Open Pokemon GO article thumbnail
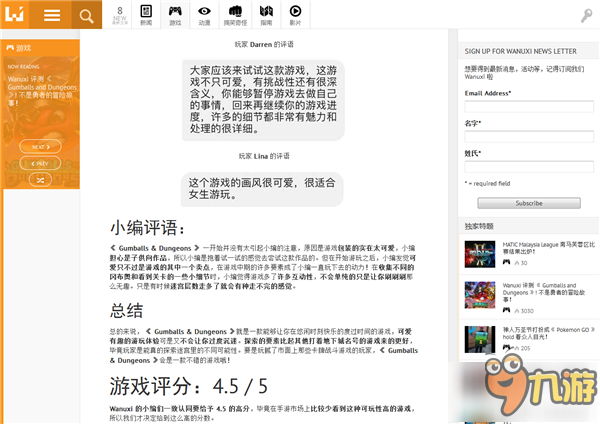The image size is (600, 424). point(480,339)
